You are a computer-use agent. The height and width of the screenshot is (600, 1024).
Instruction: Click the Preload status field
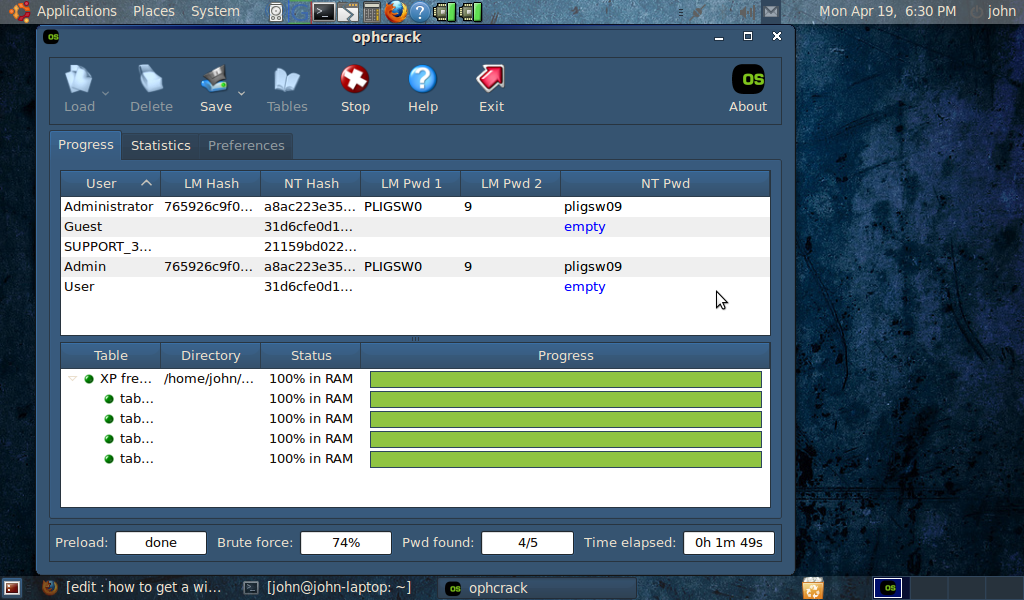pyautogui.click(x=161, y=543)
